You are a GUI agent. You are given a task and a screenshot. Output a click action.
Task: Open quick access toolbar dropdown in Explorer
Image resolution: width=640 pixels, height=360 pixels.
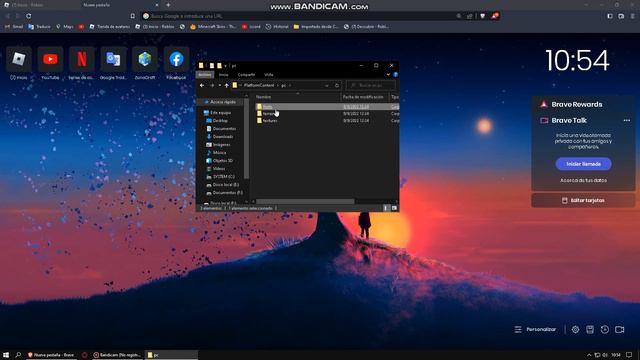point(225,66)
